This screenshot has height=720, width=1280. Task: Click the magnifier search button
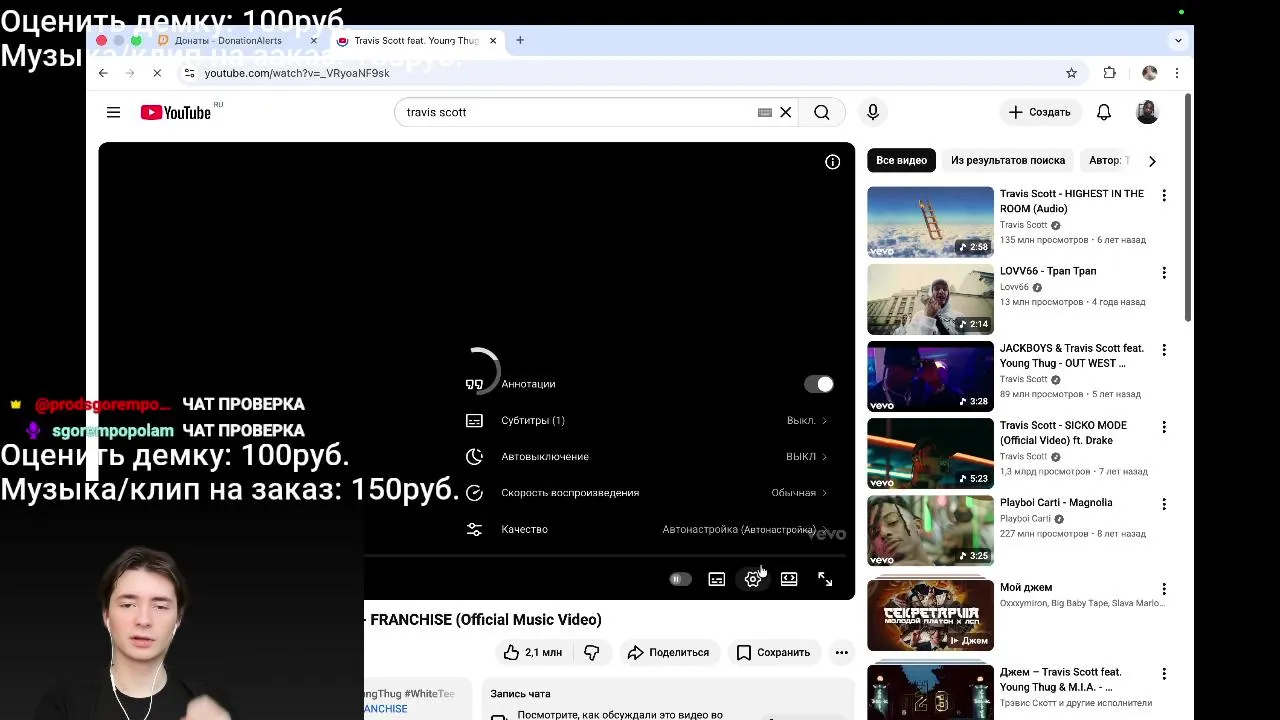click(x=822, y=112)
